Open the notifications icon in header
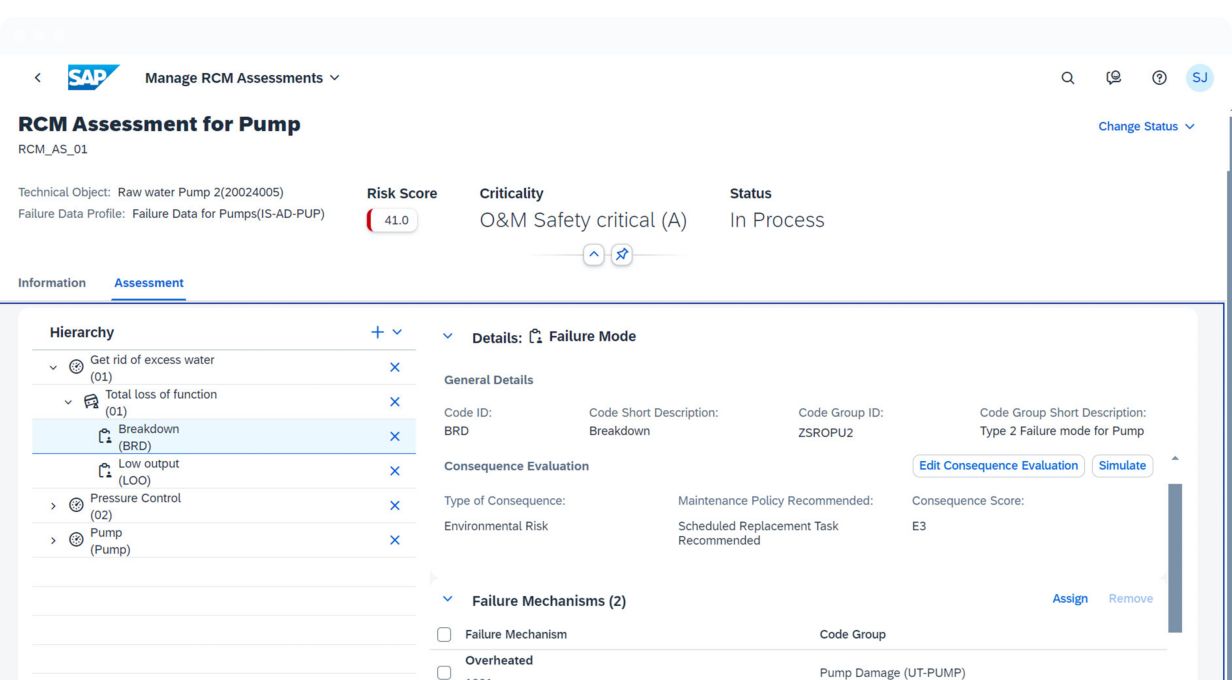This screenshot has height=680, width=1232. [x=1113, y=78]
